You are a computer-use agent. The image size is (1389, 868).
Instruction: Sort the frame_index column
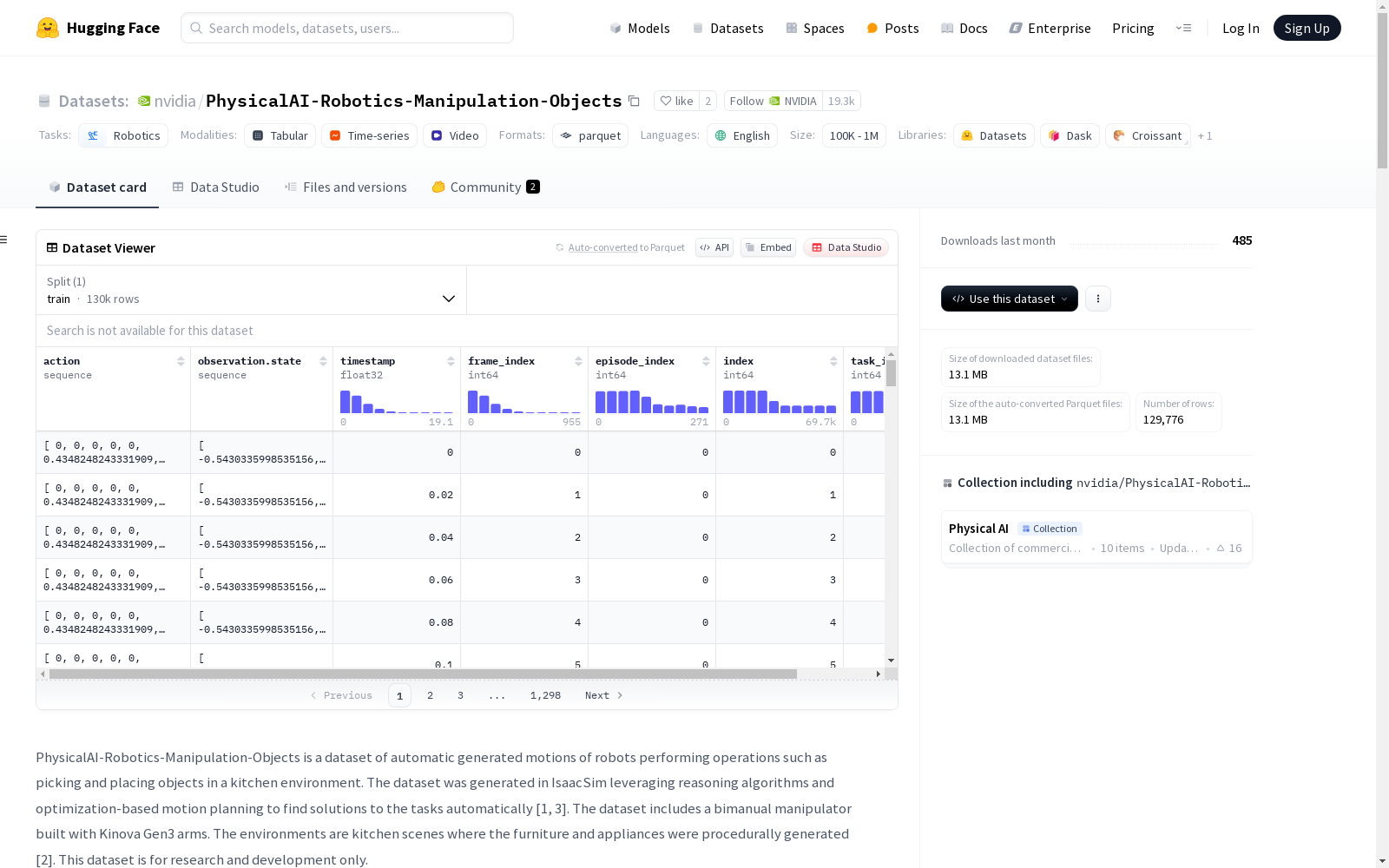[578, 361]
